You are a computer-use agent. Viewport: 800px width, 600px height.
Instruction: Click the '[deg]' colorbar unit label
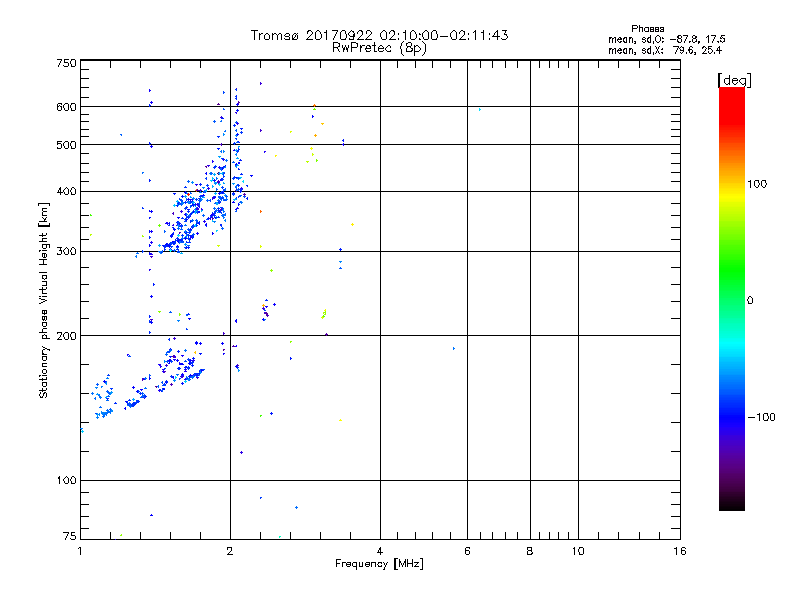(x=734, y=80)
